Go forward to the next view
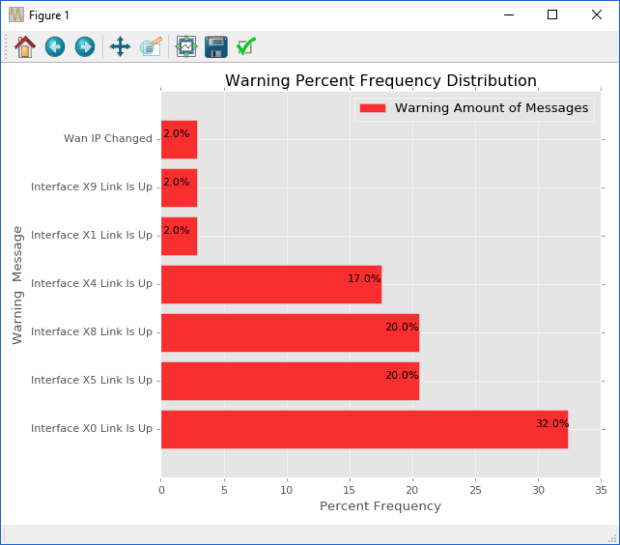 click(x=85, y=47)
